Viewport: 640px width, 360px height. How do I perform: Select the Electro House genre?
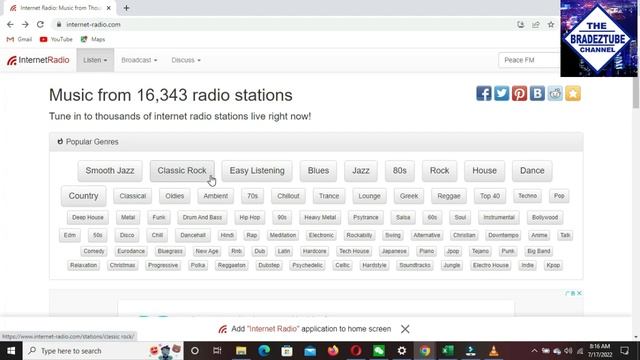[491, 265]
